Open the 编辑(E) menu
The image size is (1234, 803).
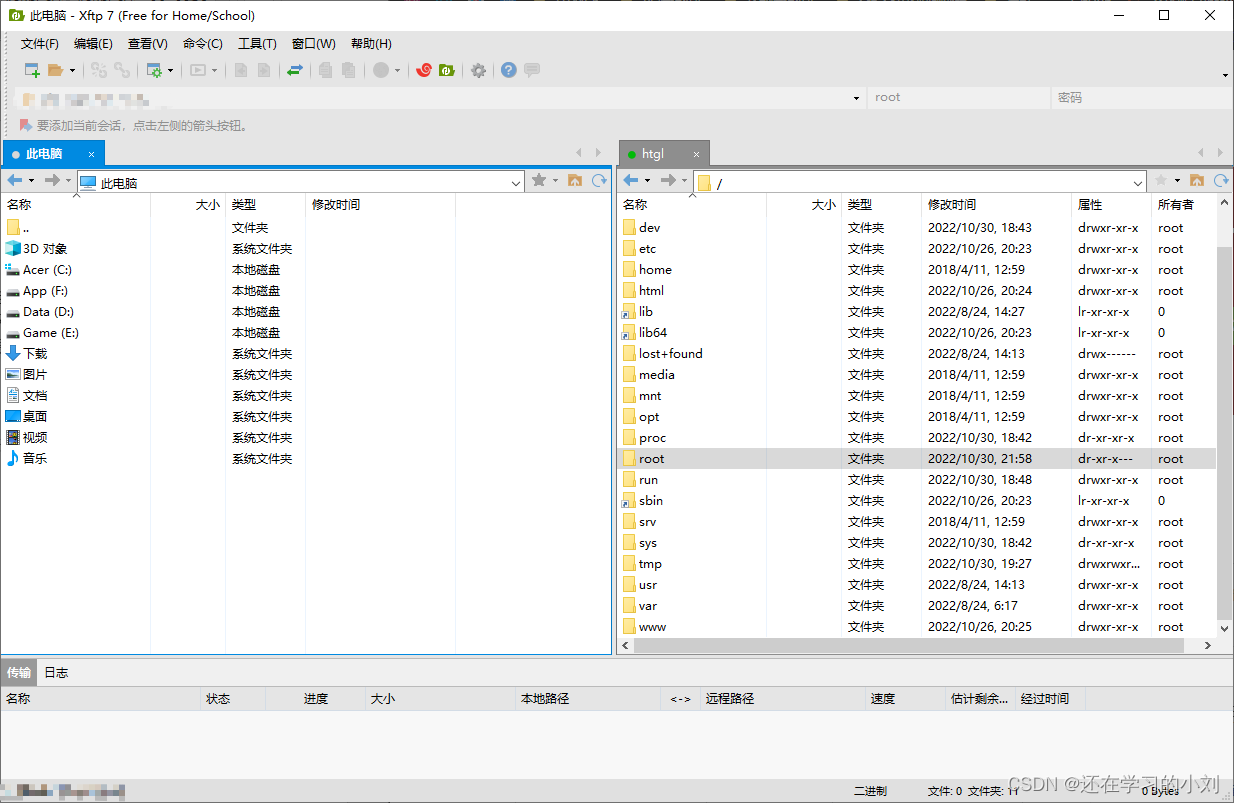click(93, 44)
